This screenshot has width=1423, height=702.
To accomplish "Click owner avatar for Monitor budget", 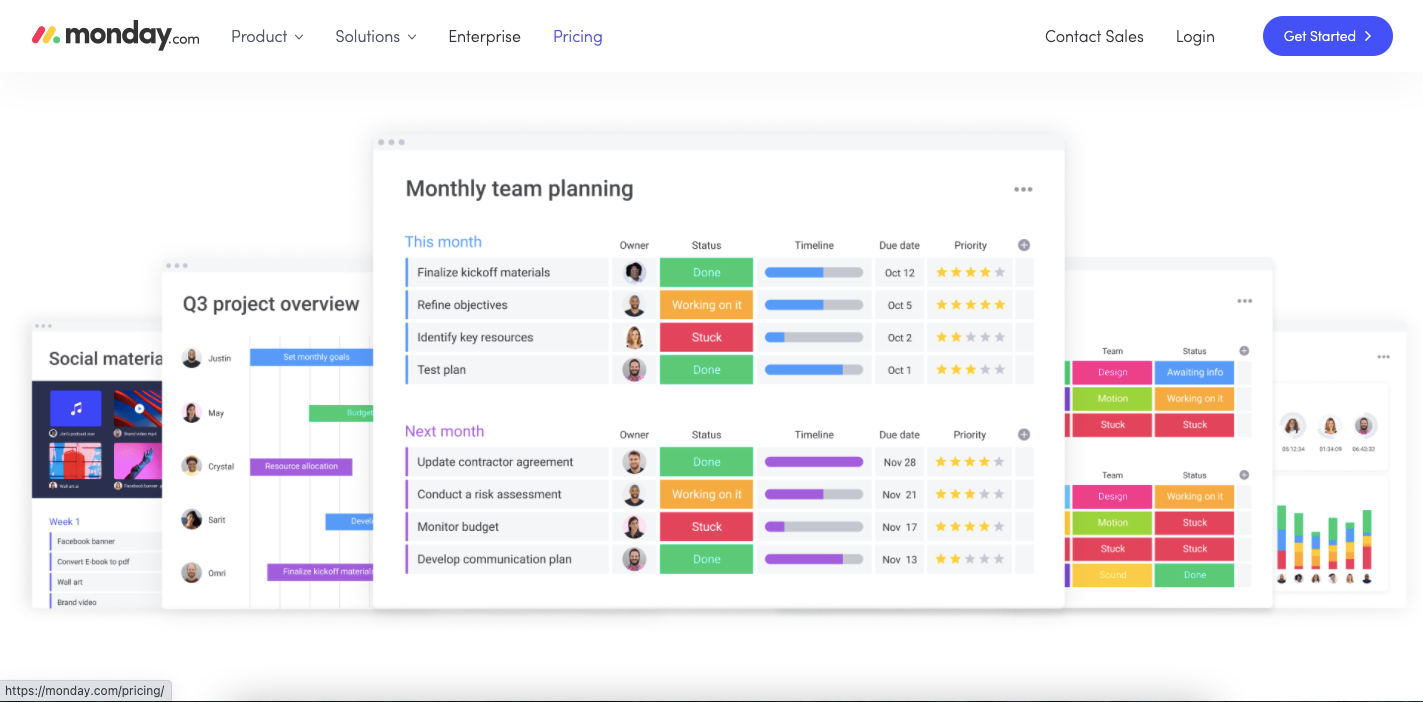I will pos(634,527).
